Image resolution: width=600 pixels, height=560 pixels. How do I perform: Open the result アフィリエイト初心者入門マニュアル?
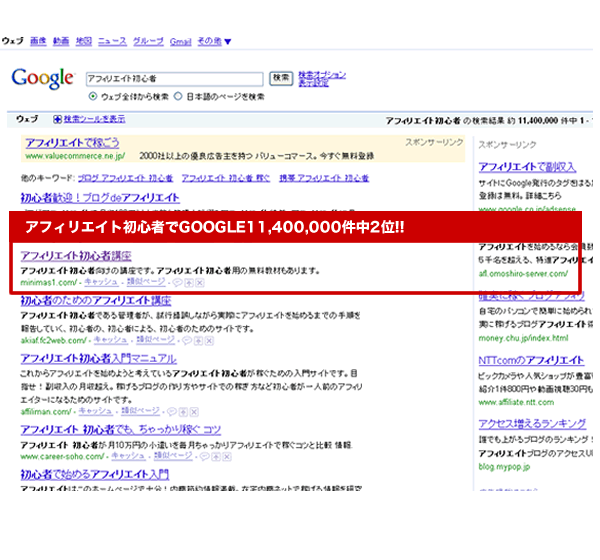tap(98, 359)
